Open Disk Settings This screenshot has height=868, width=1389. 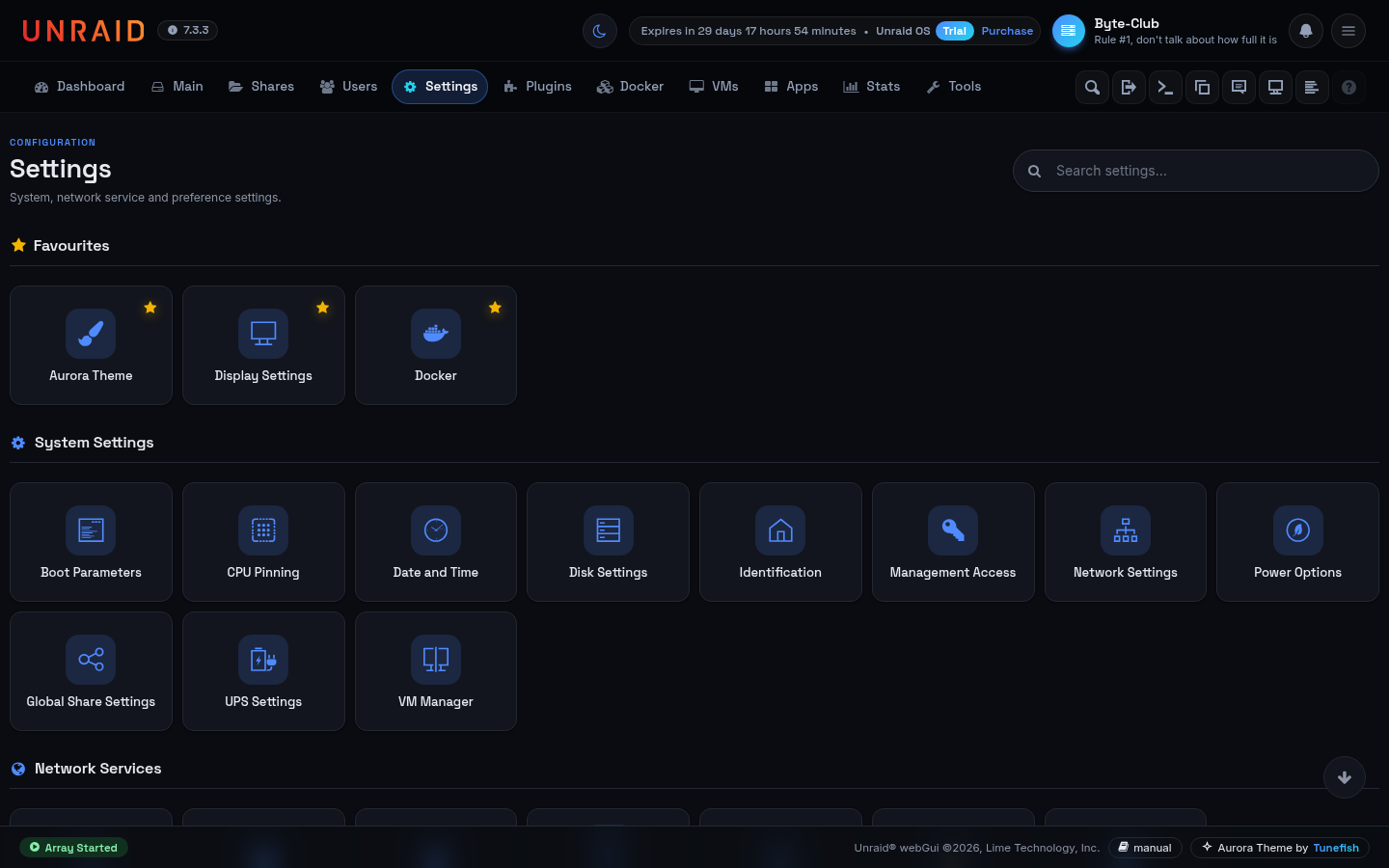tap(608, 542)
